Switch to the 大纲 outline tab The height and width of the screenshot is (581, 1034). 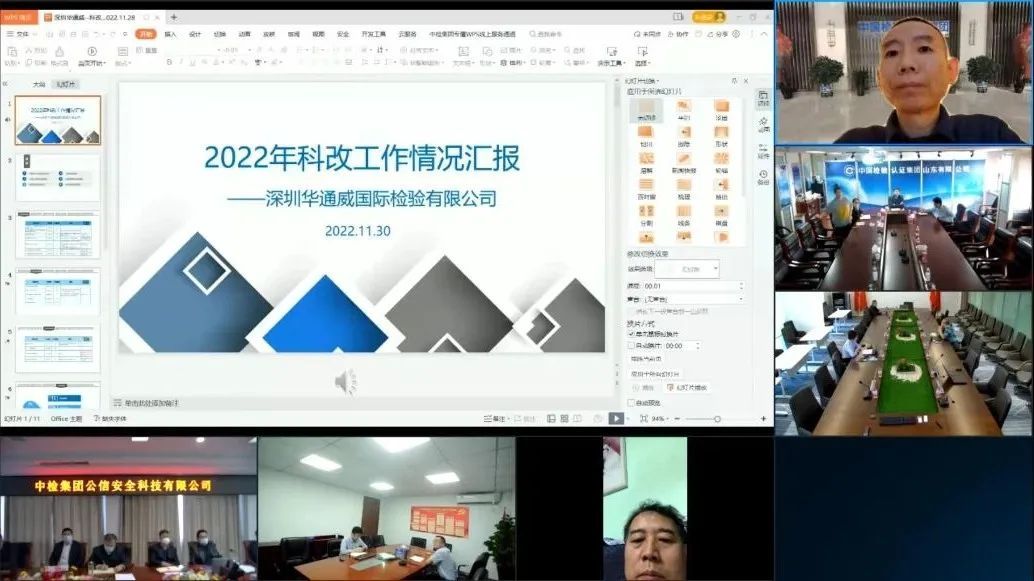pos(39,84)
